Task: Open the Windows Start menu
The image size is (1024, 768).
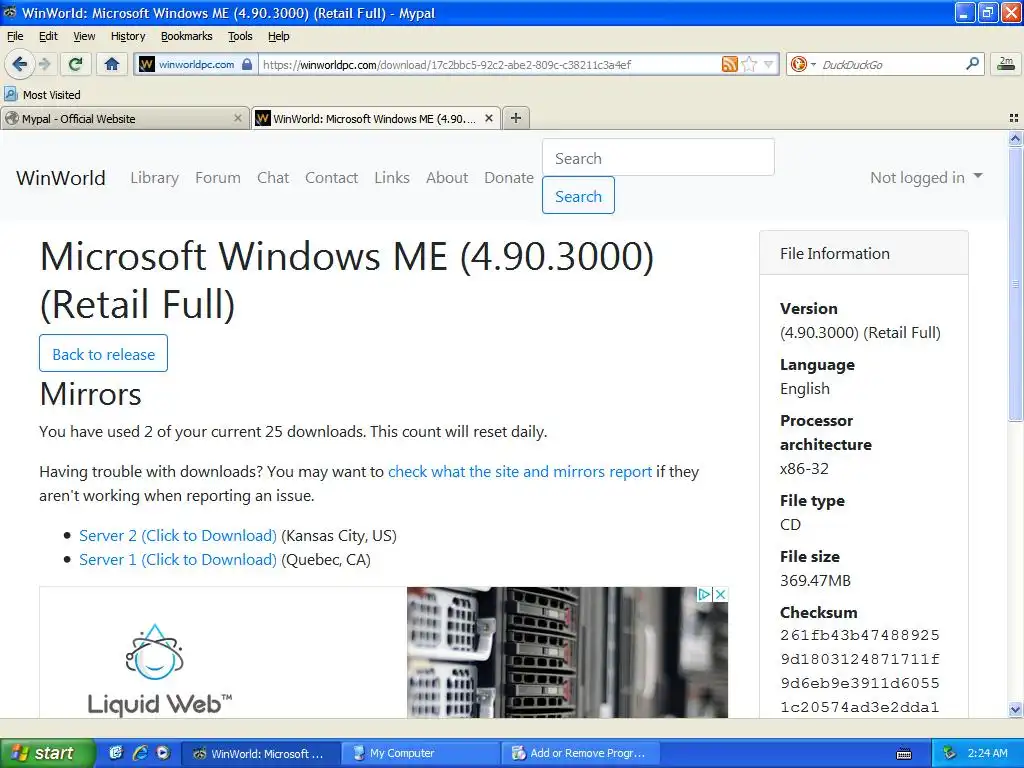Action: point(47,753)
